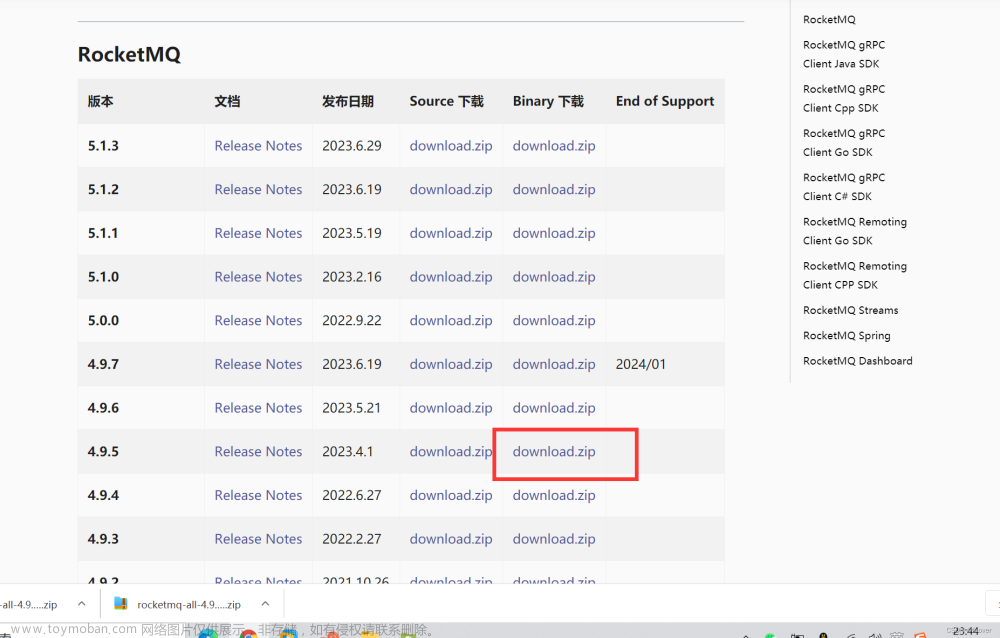Download source zip for version 5.1.3
1000x638 pixels.
pos(451,145)
